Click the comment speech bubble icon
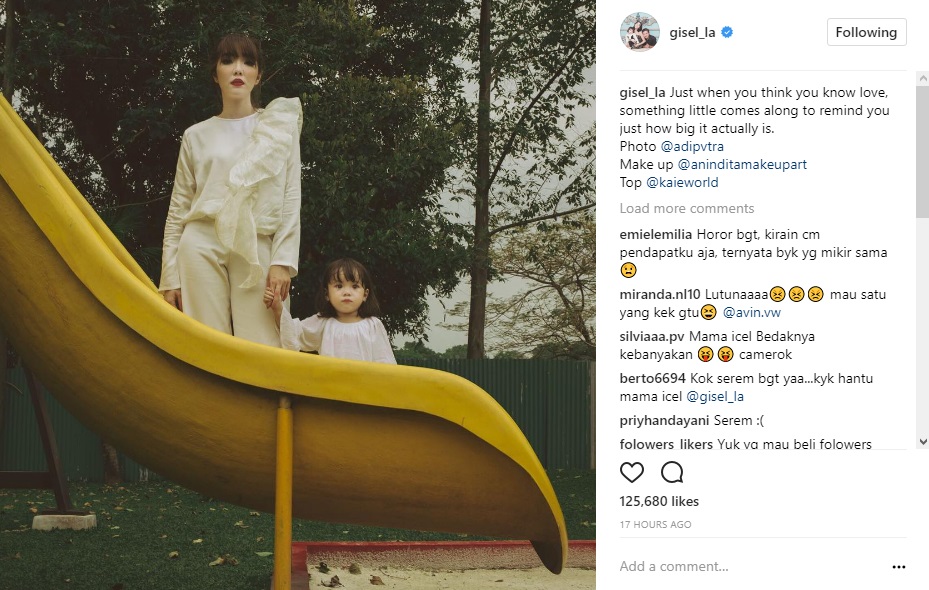Viewport: 929px width, 590px height. [x=672, y=473]
